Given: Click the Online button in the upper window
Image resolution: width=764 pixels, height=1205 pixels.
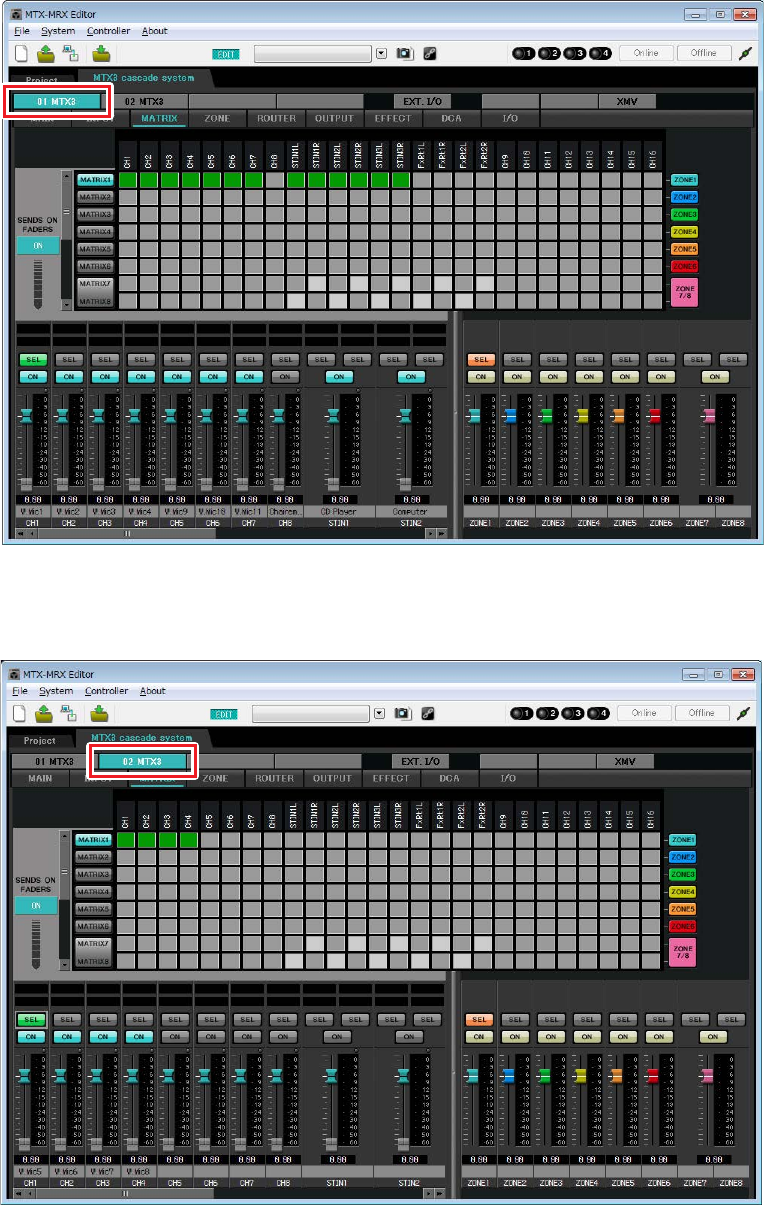Looking at the screenshot, I should coord(646,53).
